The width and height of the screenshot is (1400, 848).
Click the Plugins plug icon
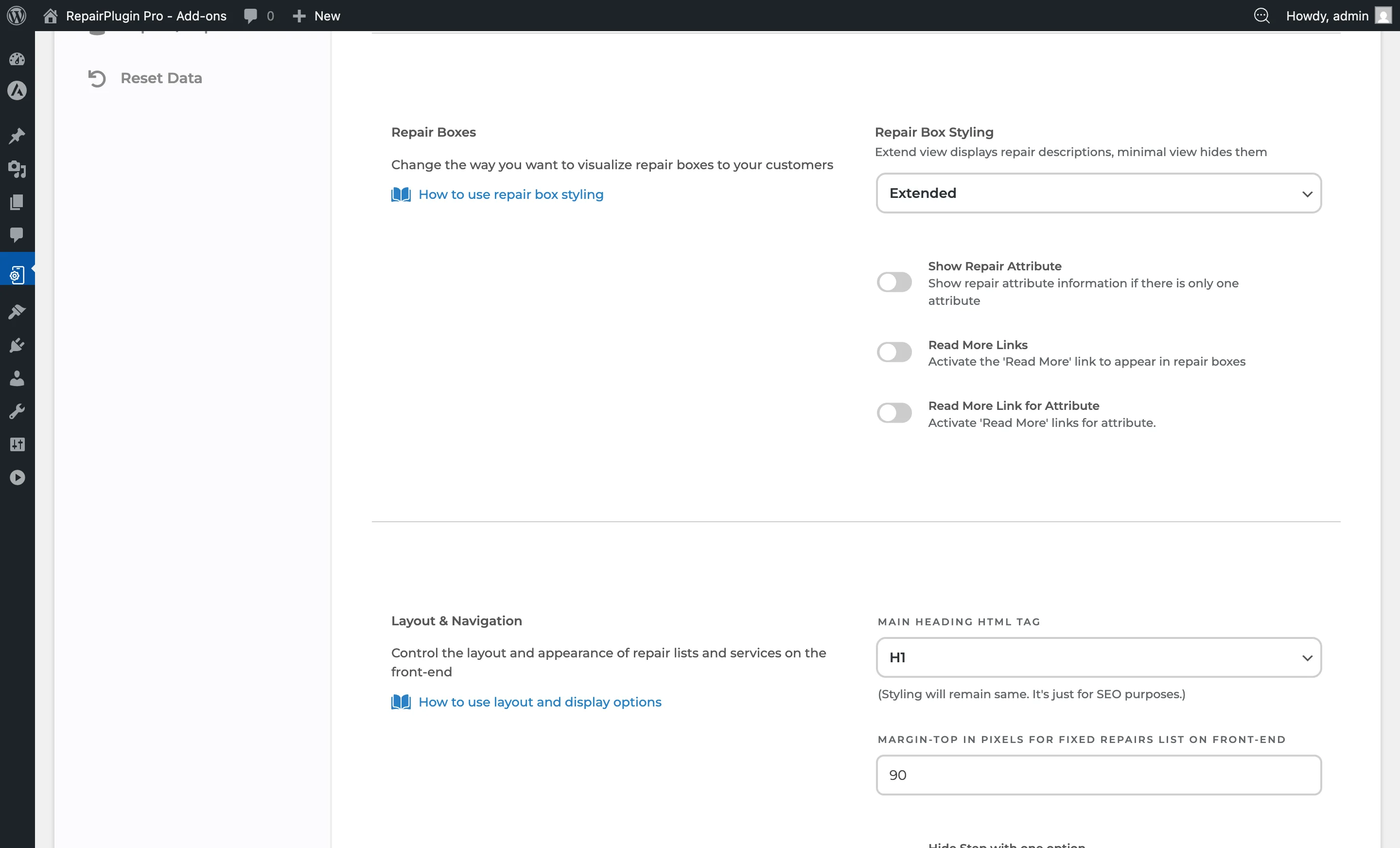tap(17, 345)
